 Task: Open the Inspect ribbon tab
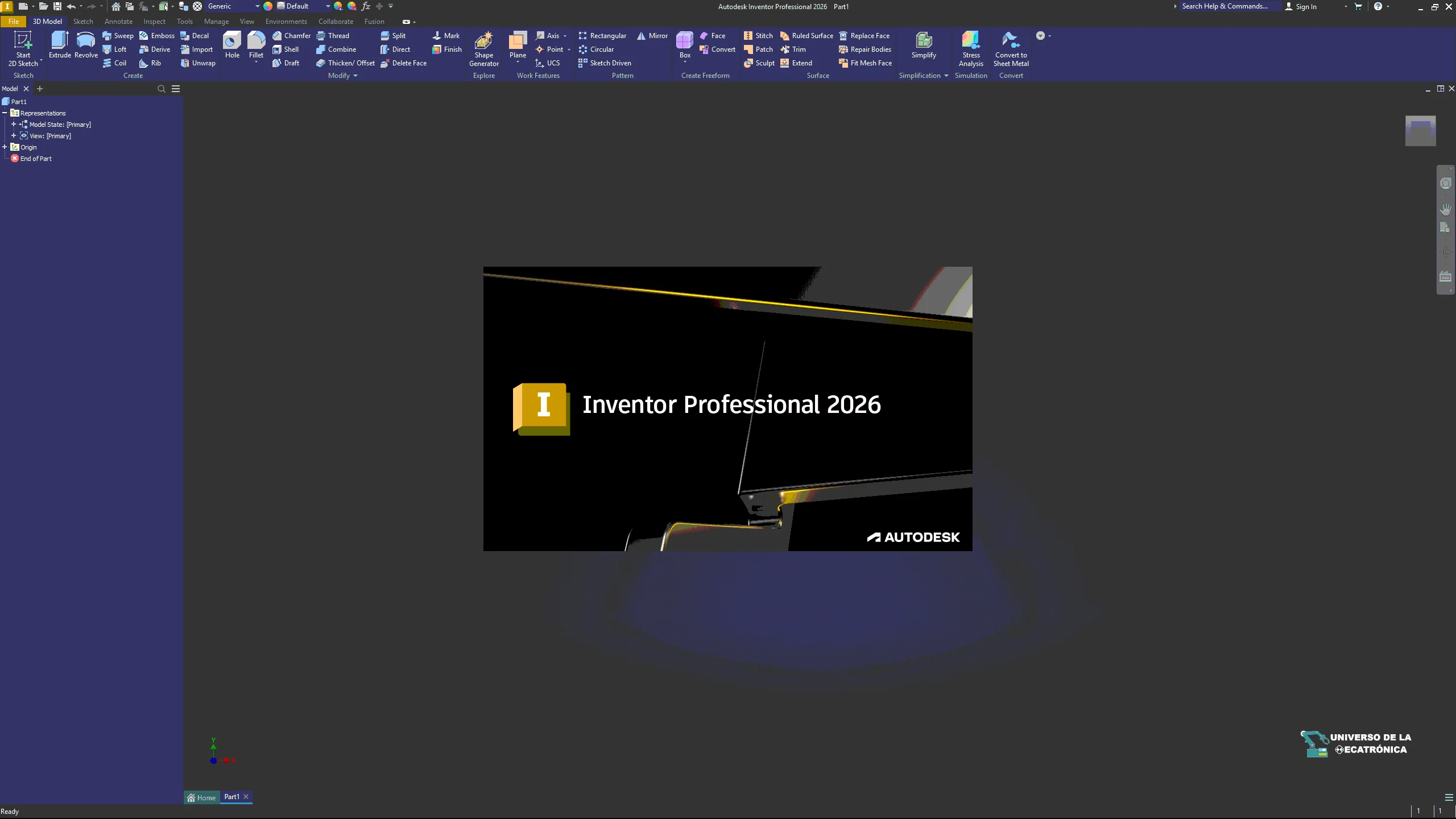pos(154,22)
